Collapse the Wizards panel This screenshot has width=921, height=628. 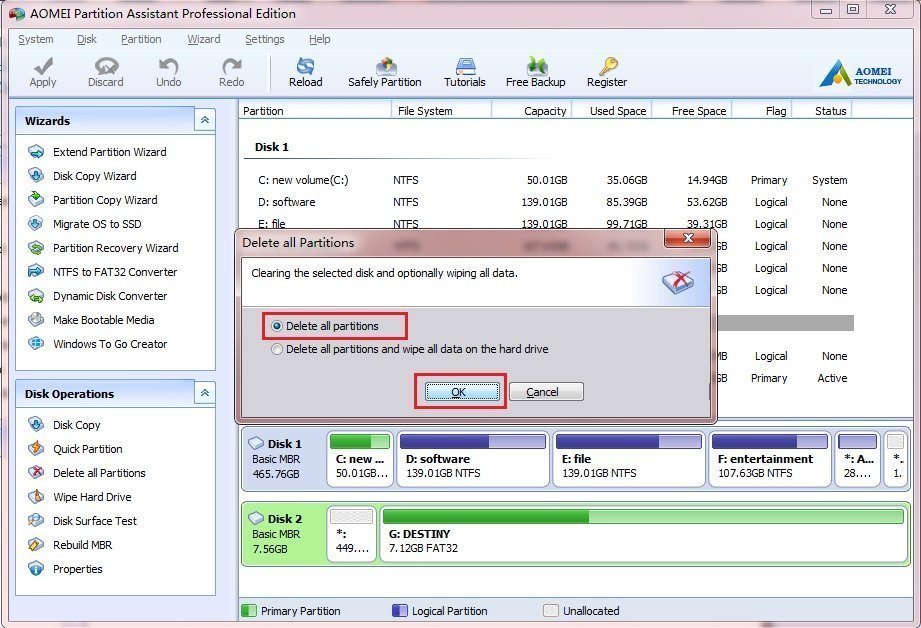[205, 120]
